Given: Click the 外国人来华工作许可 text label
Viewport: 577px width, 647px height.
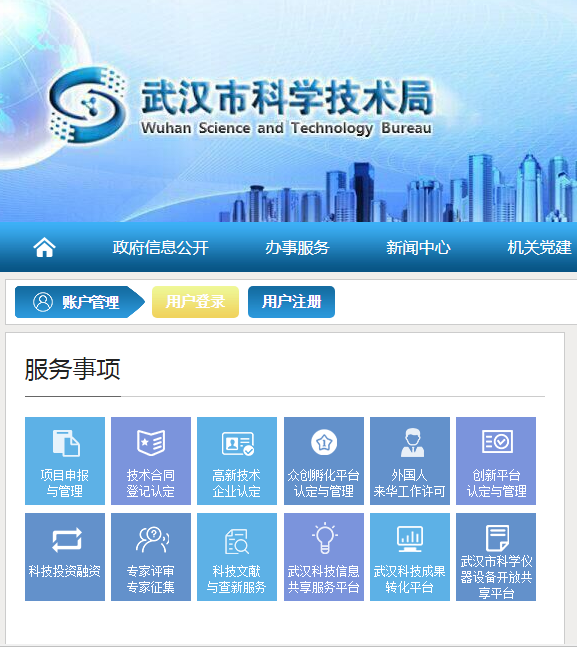Looking at the screenshot, I should tap(409, 483).
